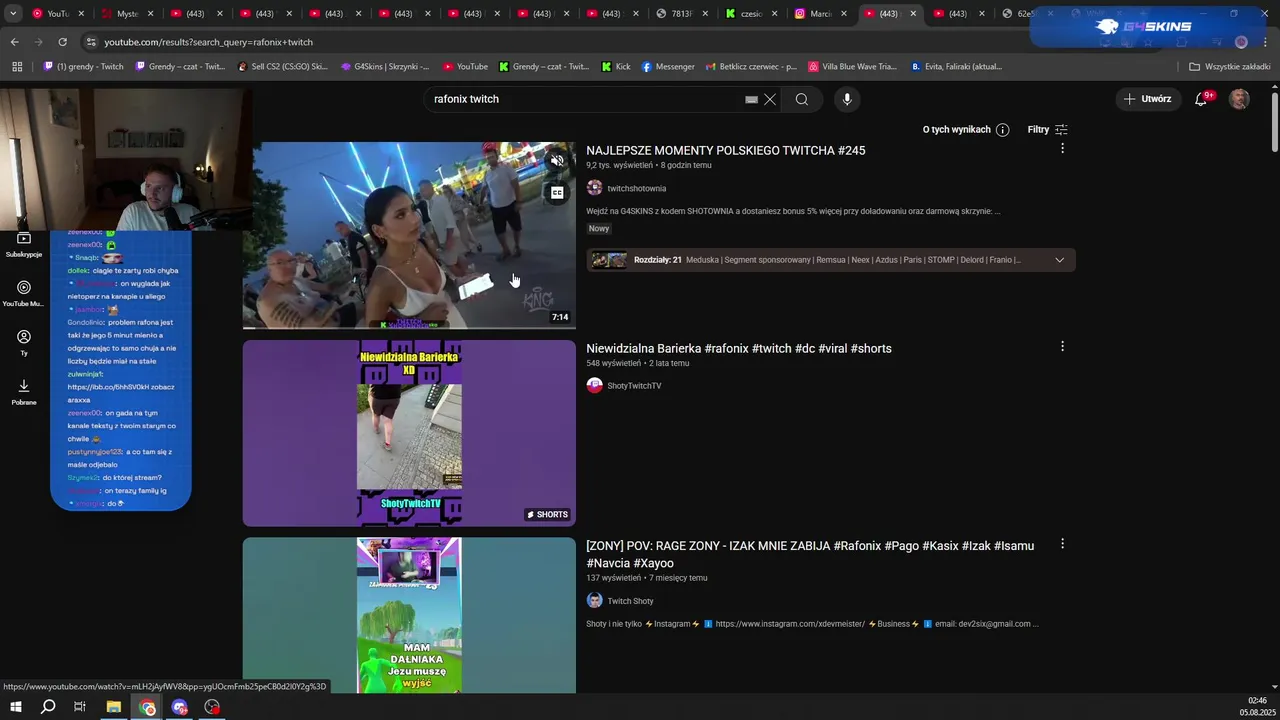Open the Betklicz czerwiec bookmark
The height and width of the screenshot is (720, 1280).
click(x=751, y=66)
